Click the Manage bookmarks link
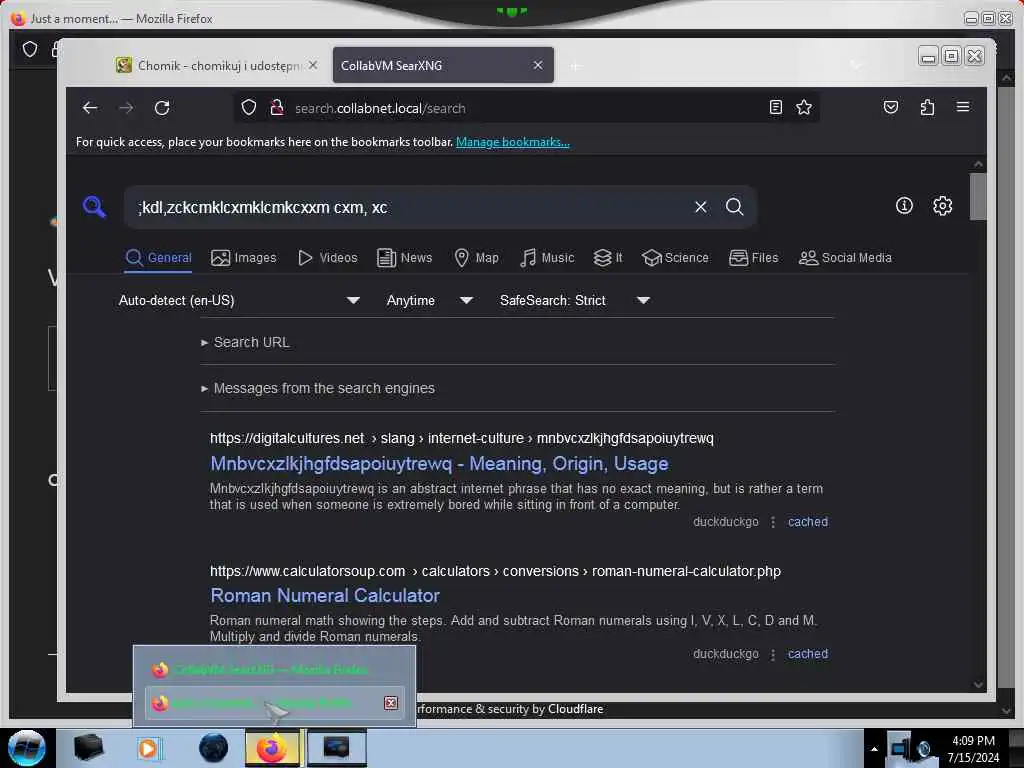This screenshot has width=1024, height=768. pyautogui.click(x=513, y=142)
